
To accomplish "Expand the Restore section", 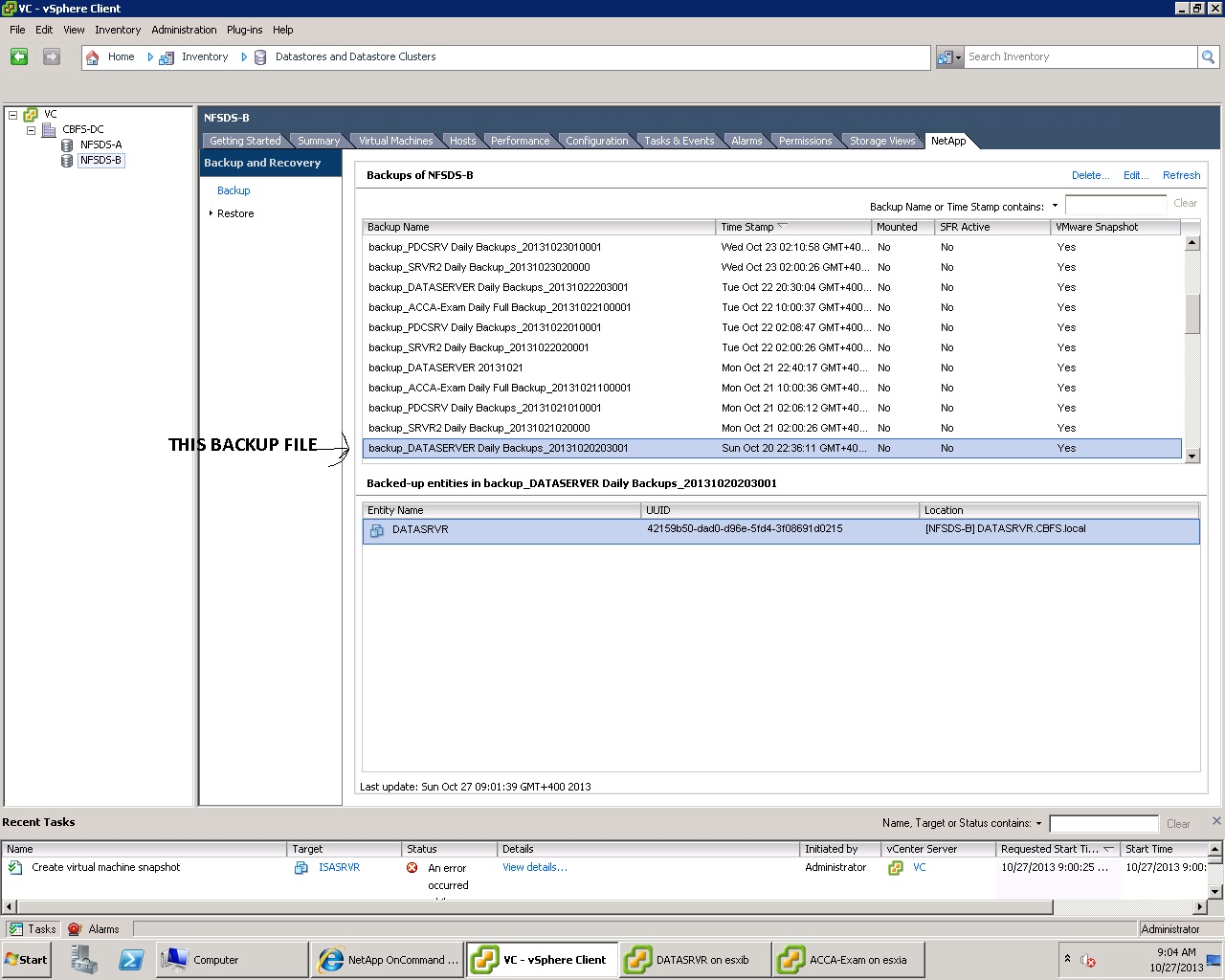I will pos(211,213).
